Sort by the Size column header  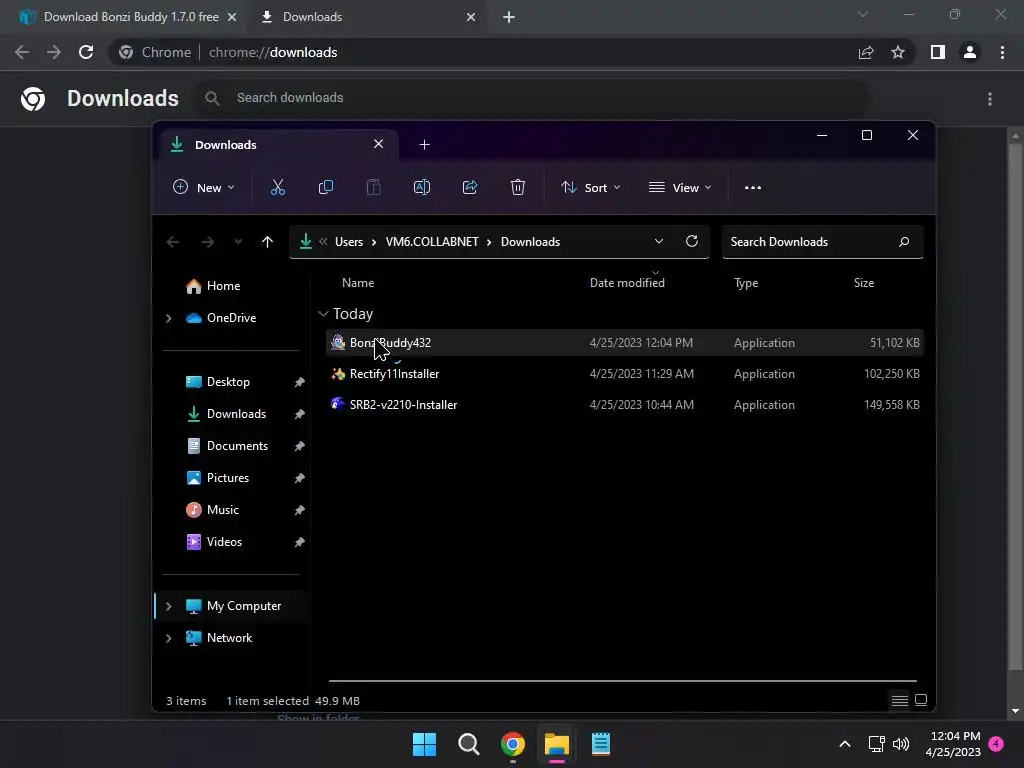(863, 283)
